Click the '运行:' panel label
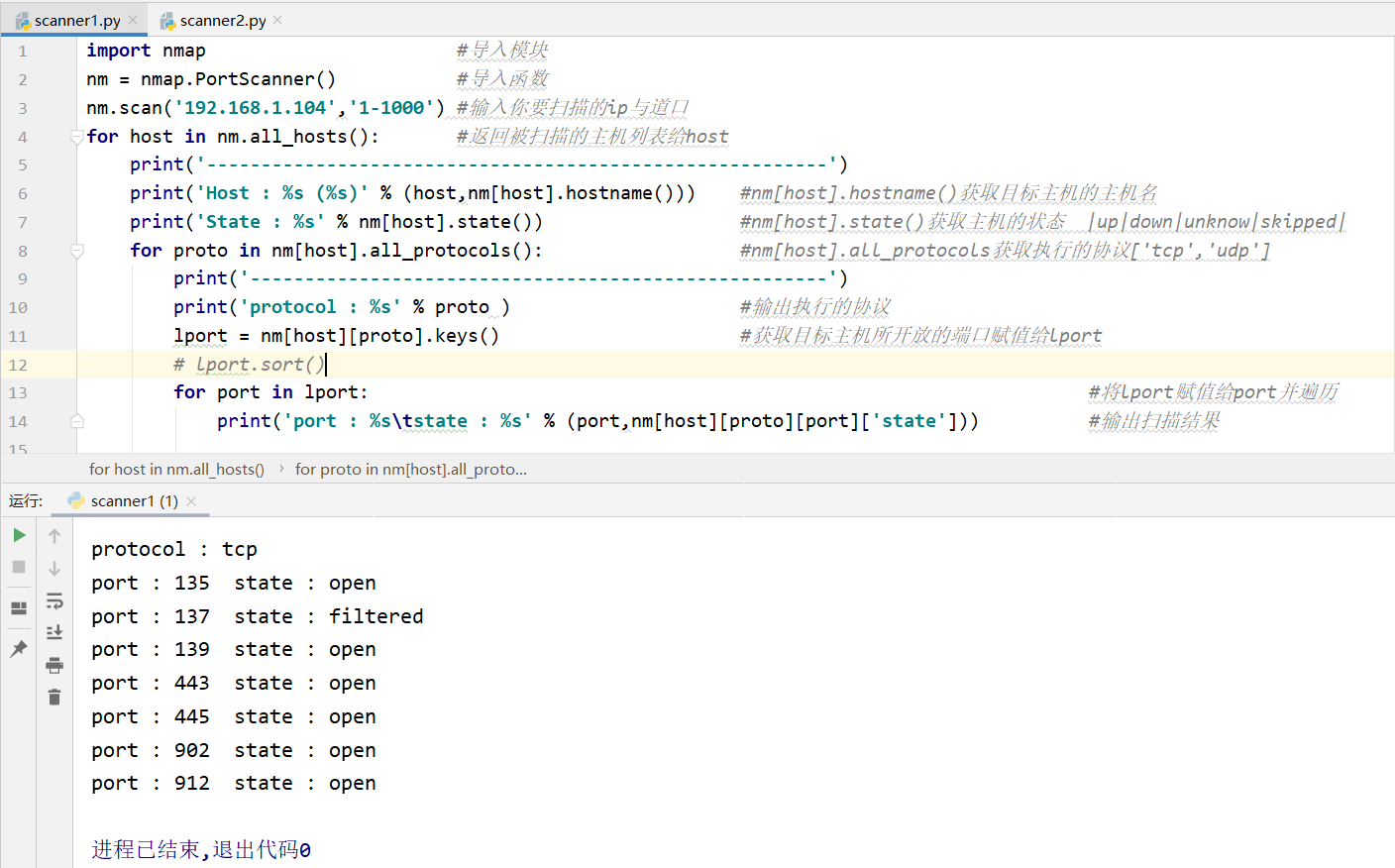Screen dimensions: 1395x868 [x=26, y=501]
